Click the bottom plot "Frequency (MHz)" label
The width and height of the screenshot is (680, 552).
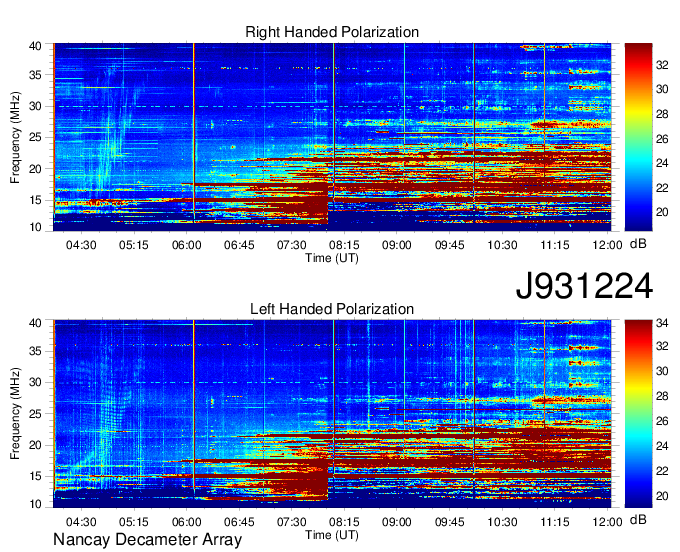coord(15,414)
